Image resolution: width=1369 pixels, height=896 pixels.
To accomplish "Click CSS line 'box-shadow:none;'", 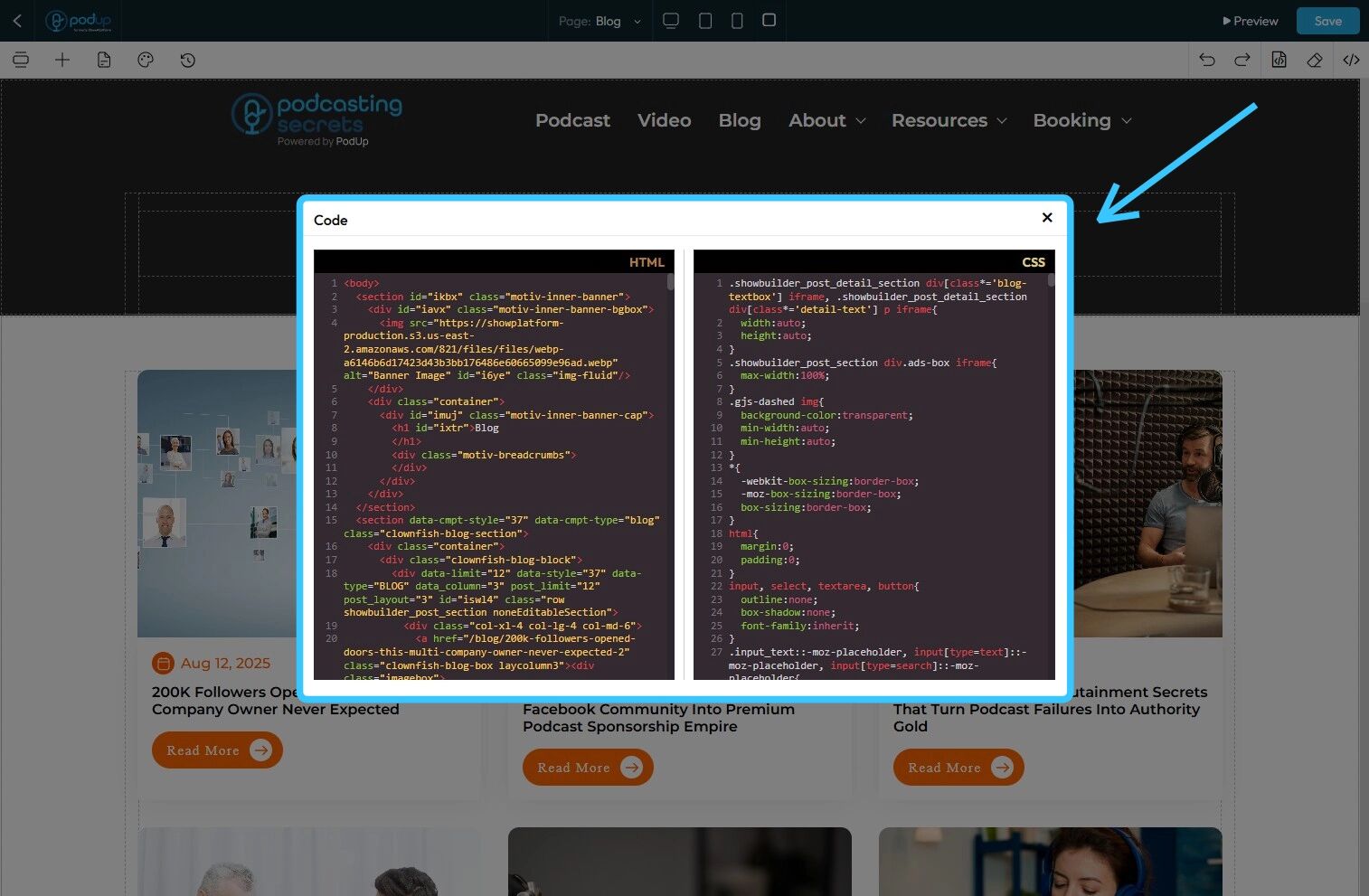I will (x=788, y=612).
